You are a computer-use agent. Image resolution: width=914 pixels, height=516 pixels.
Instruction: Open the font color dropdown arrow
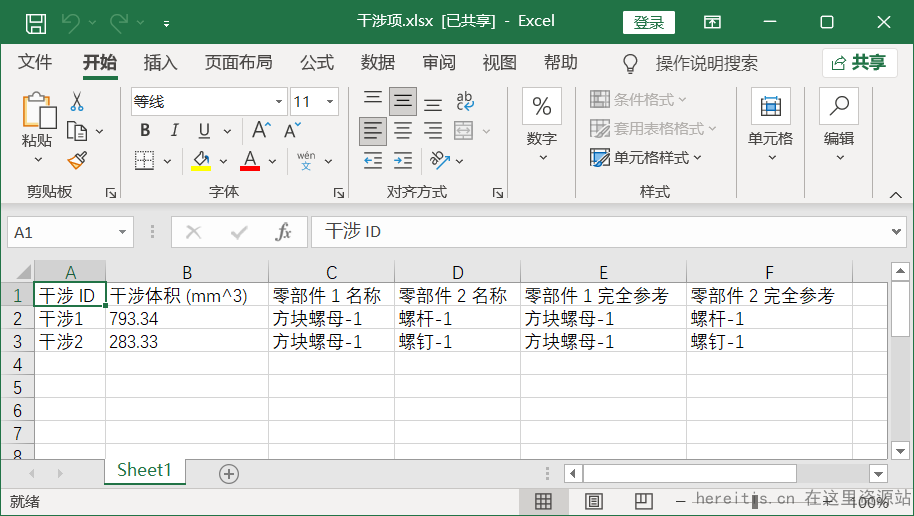coord(272,161)
